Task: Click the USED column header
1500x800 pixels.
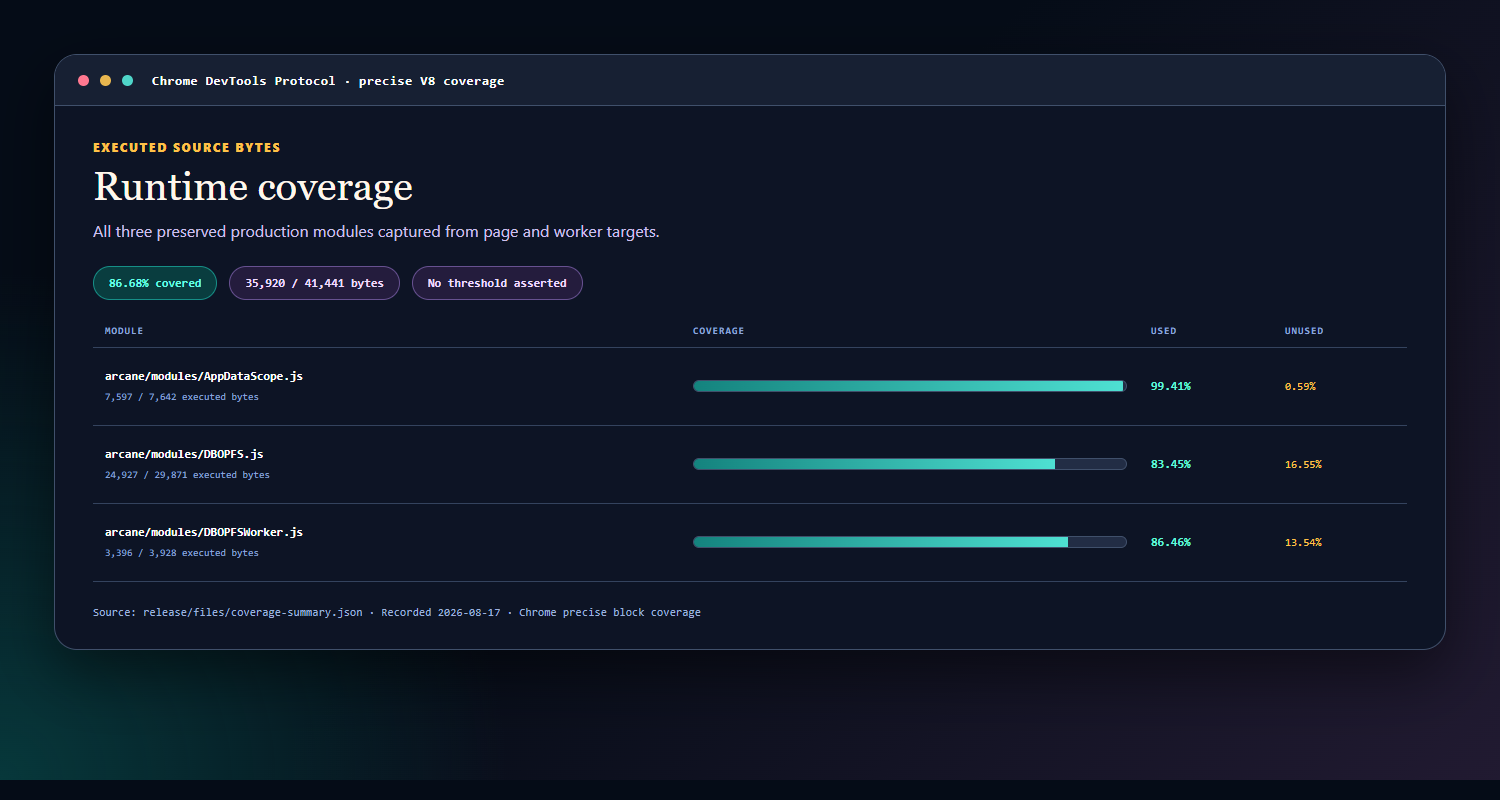Action: pos(1164,331)
